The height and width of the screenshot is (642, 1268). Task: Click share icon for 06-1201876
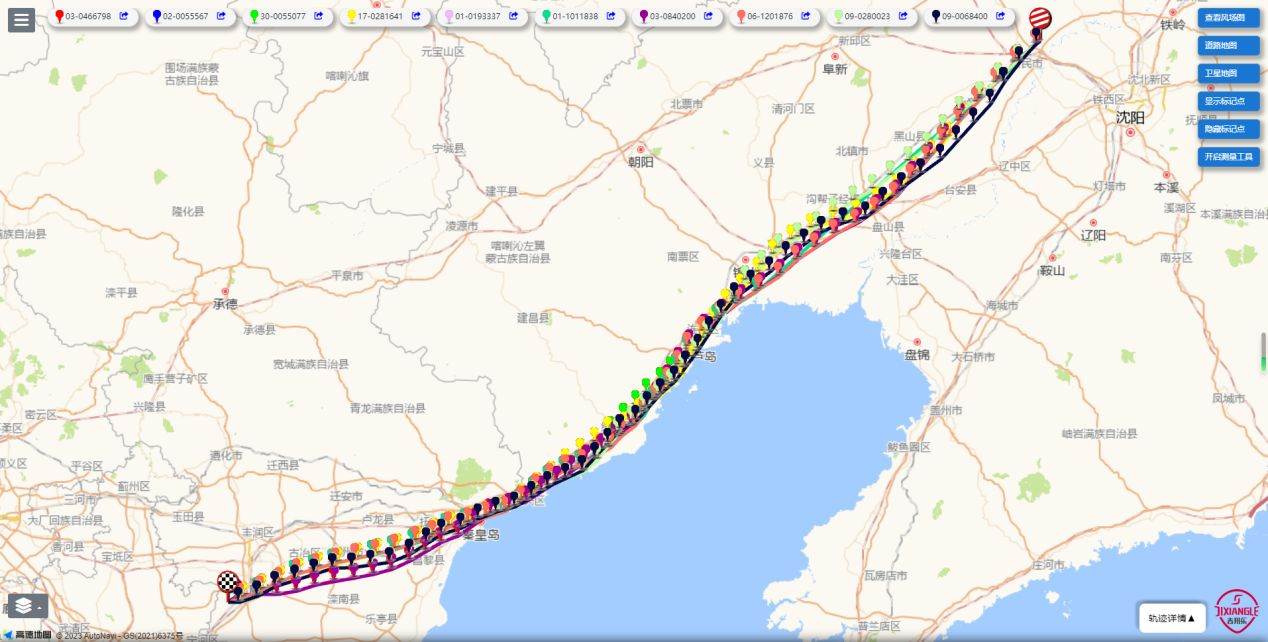[x=806, y=16]
